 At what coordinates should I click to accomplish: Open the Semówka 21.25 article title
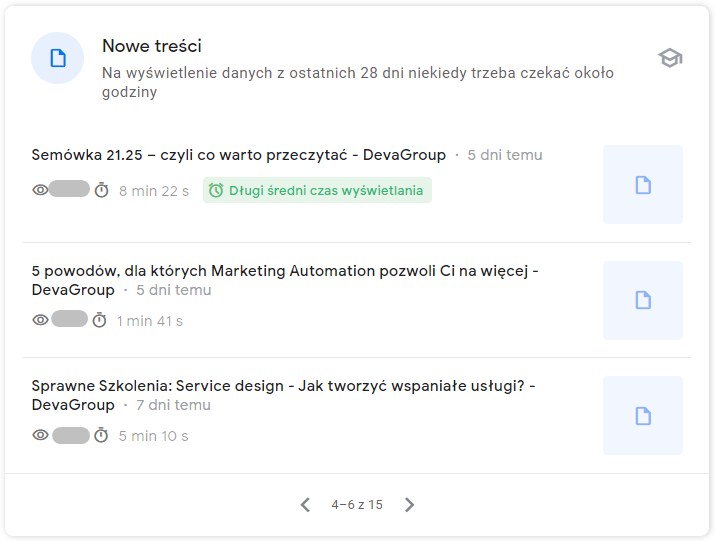coord(238,155)
